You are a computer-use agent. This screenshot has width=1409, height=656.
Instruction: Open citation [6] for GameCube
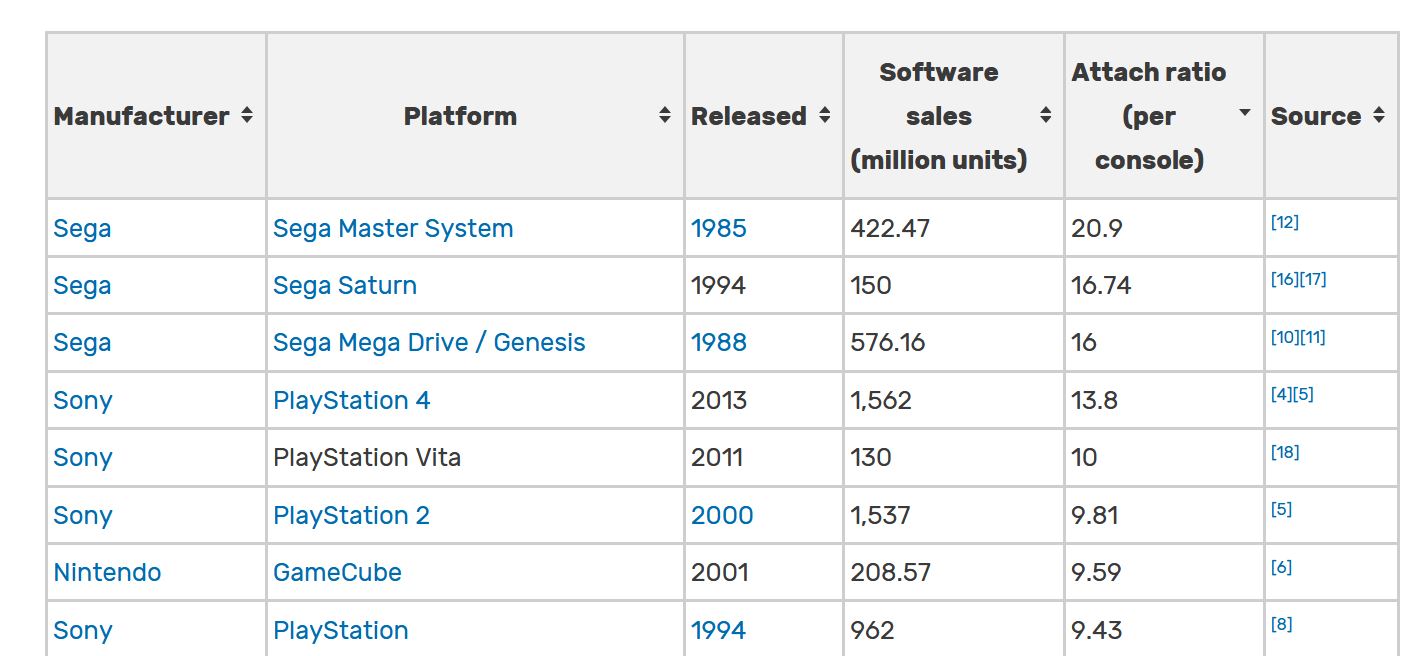pos(1281,567)
